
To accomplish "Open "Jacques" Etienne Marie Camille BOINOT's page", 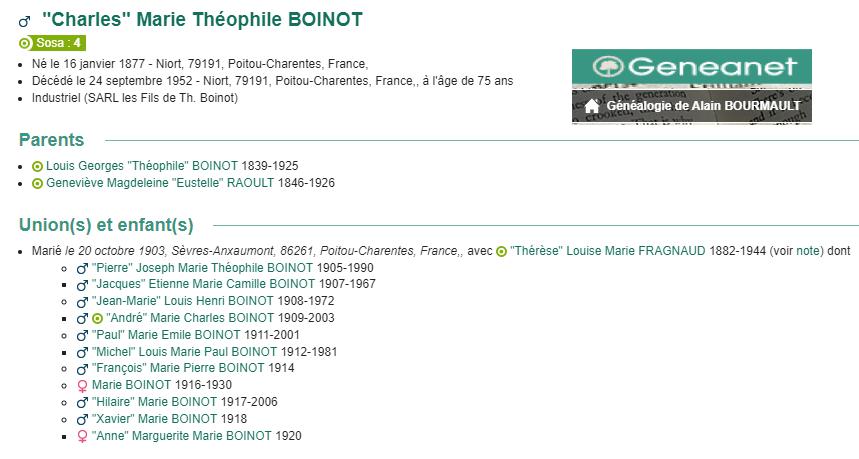I will tap(203, 284).
